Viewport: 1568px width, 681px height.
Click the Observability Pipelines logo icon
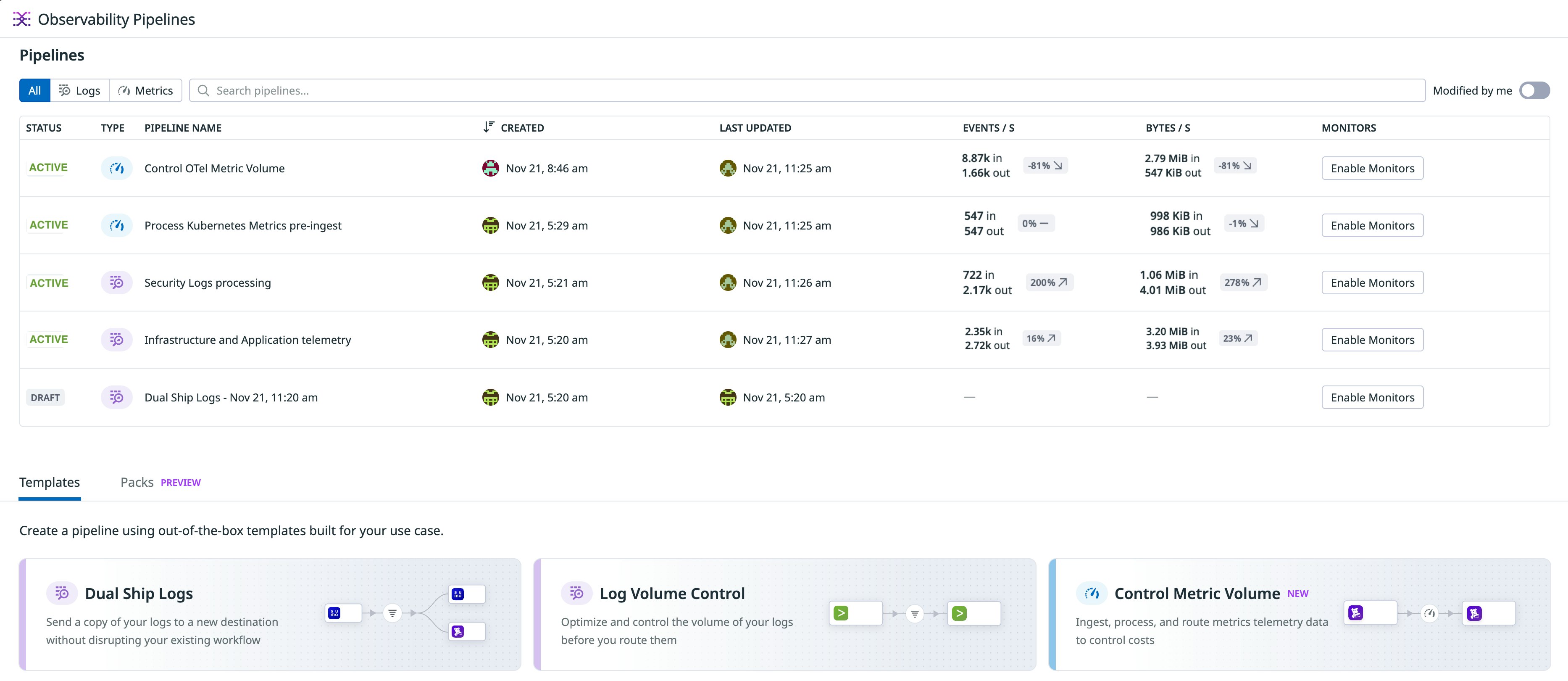pos(22,19)
